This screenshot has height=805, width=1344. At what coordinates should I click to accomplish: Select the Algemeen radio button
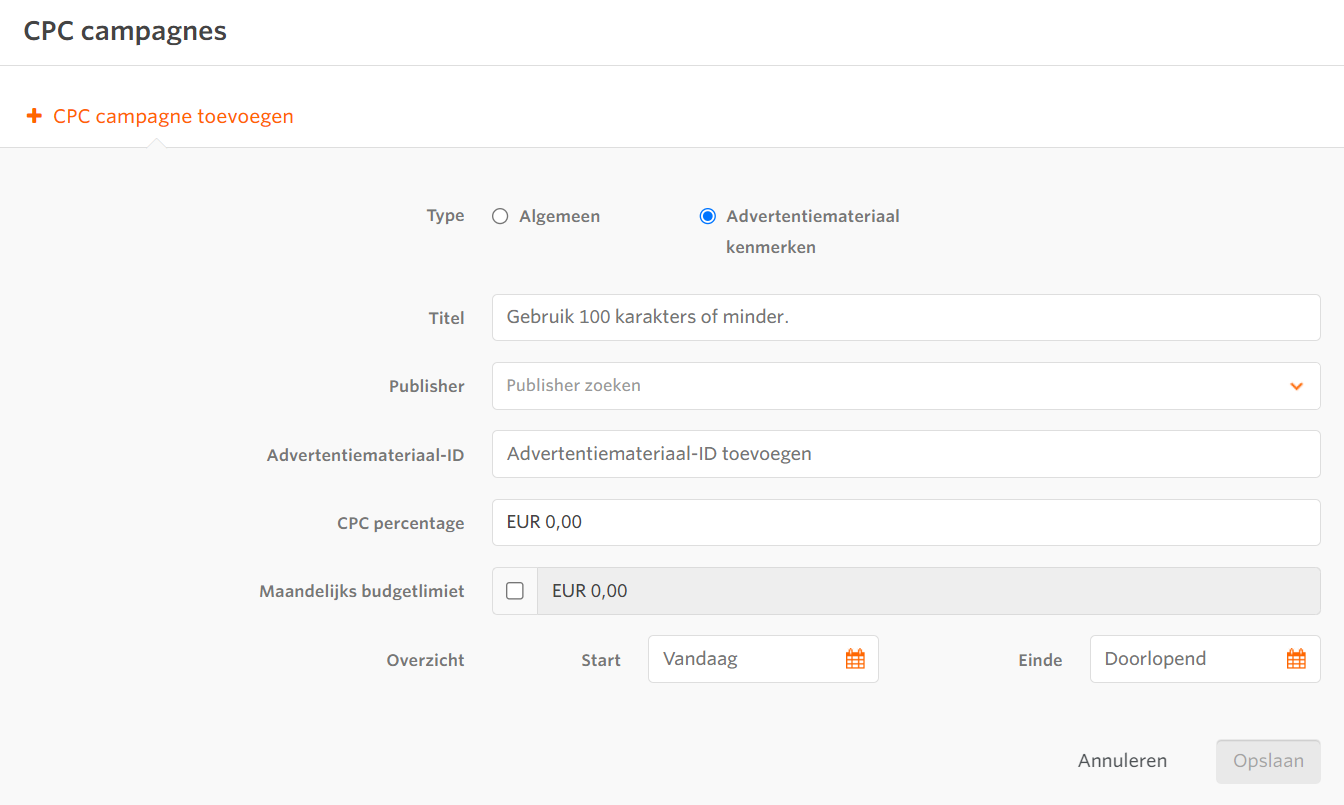[501, 216]
